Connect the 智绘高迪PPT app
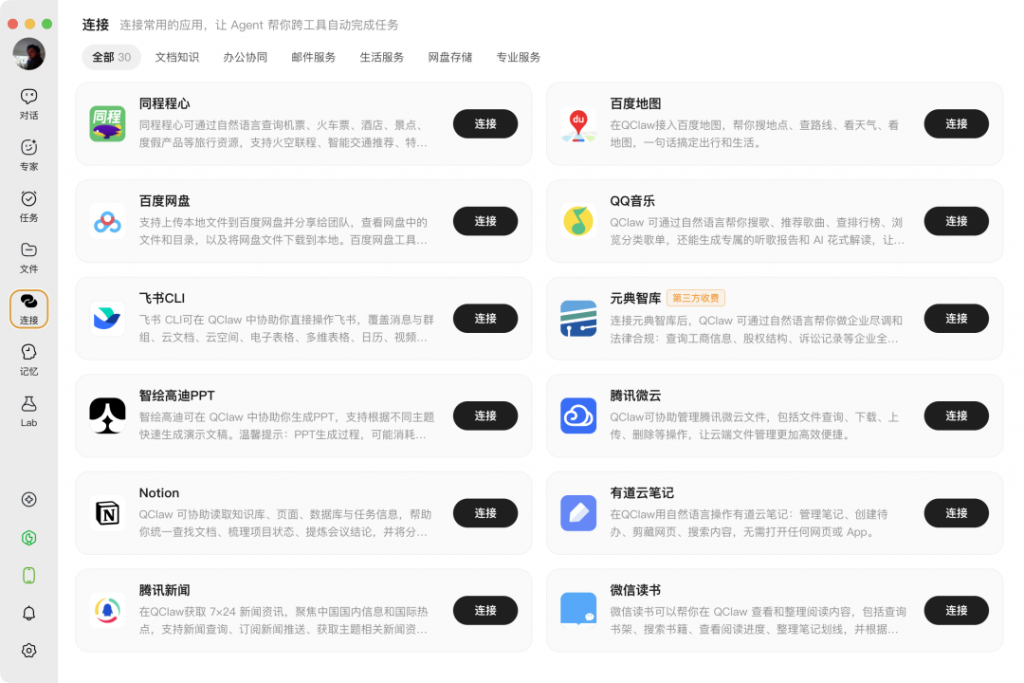The width and height of the screenshot is (1024, 683). [485, 415]
